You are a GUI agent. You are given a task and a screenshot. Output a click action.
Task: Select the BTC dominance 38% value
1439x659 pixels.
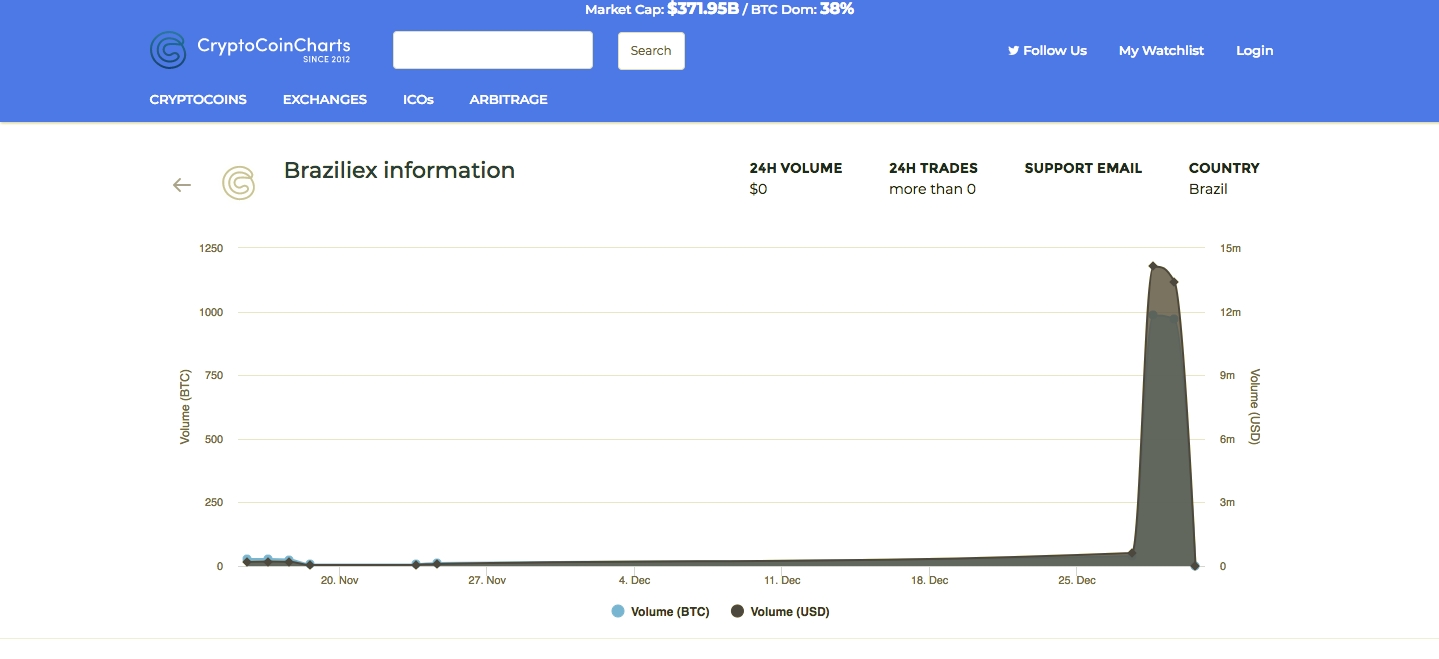(837, 9)
